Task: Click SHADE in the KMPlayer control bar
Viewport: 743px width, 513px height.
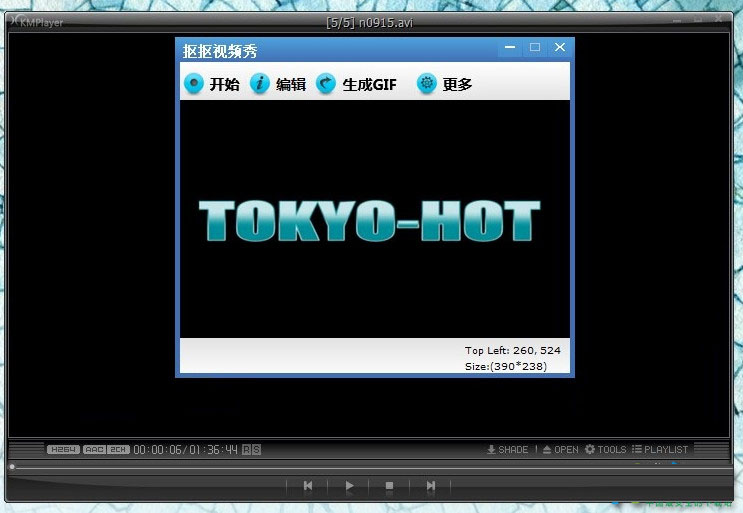Action: point(507,450)
